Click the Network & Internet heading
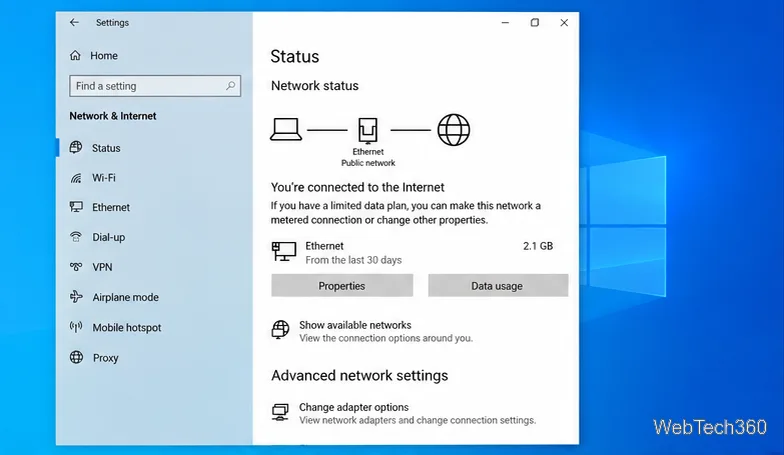The height and width of the screenshot is (455, 784). tap(113, 116)
